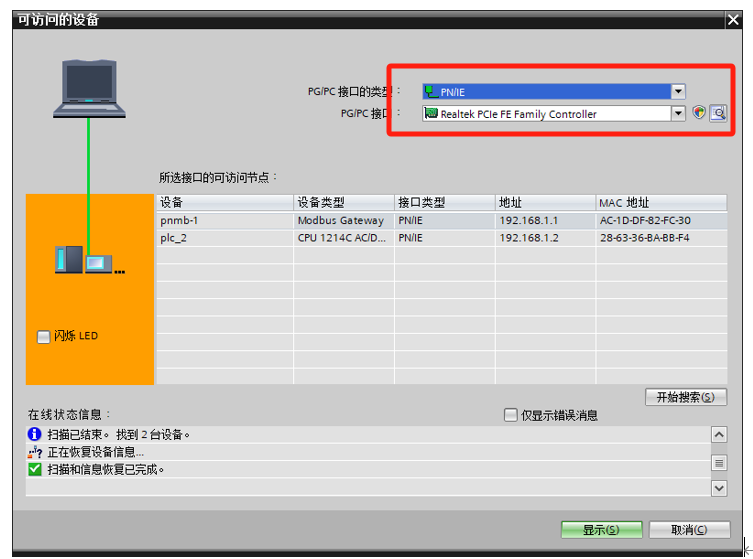Click the laptop computer icon
This screenshot has width=753, height=559.
(89, 89)
